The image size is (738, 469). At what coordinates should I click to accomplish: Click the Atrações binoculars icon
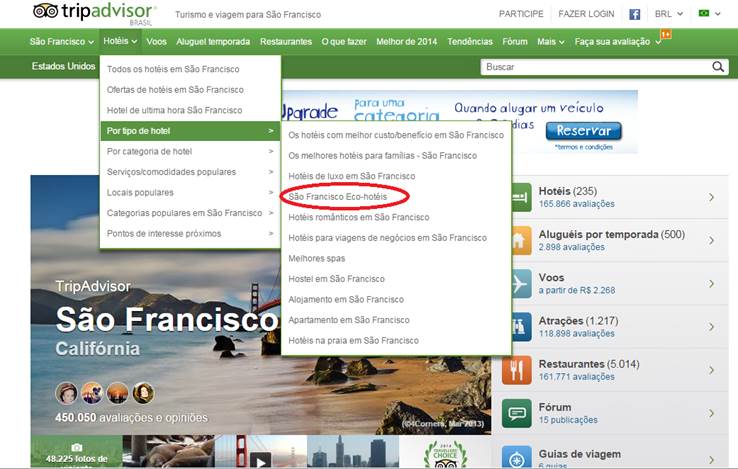(518, 326)
